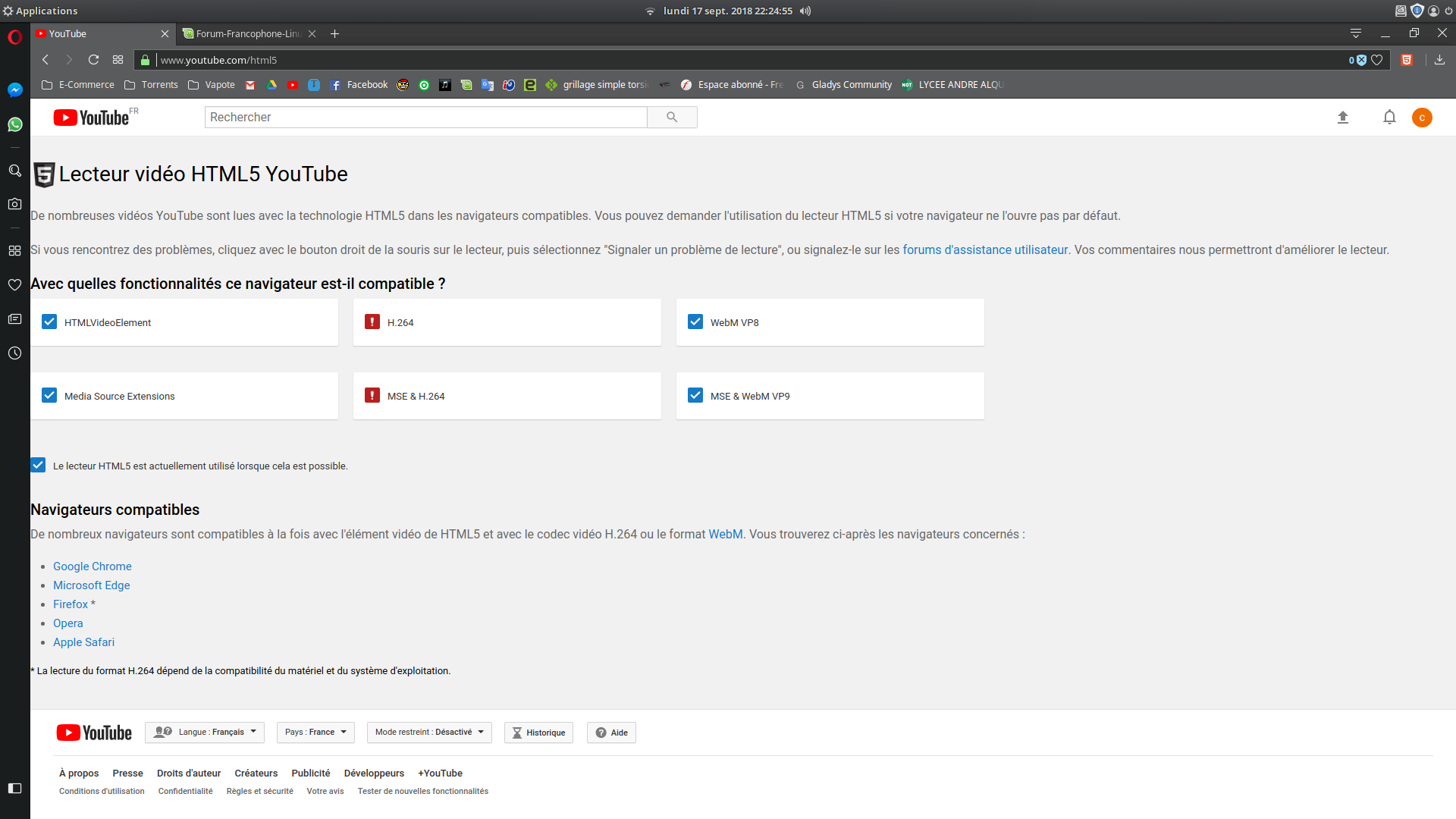Click the HTMLVideoElement checkbox

tap(49, 322)
